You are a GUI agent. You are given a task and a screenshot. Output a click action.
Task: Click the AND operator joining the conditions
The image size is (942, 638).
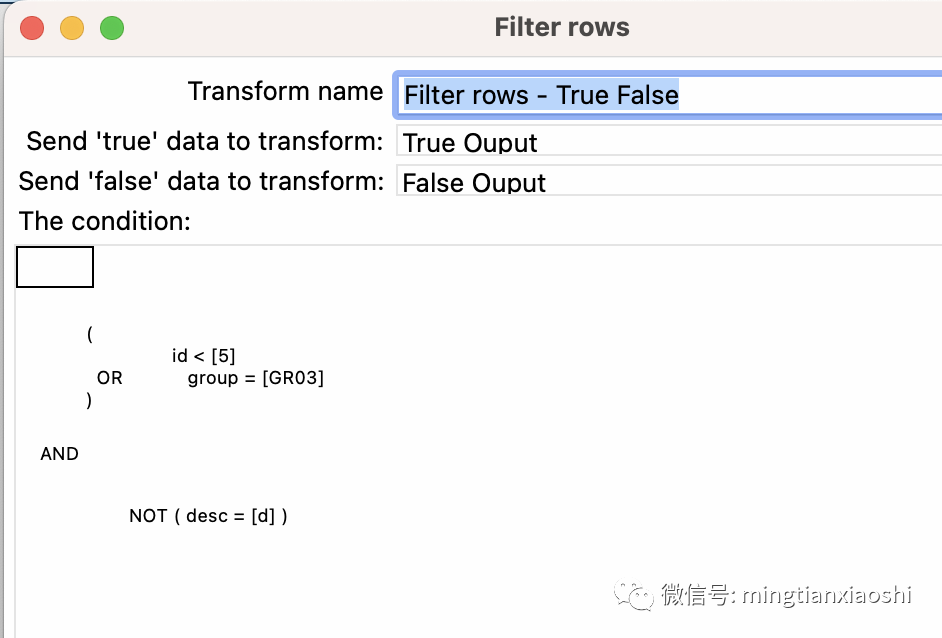click(59, 453)
